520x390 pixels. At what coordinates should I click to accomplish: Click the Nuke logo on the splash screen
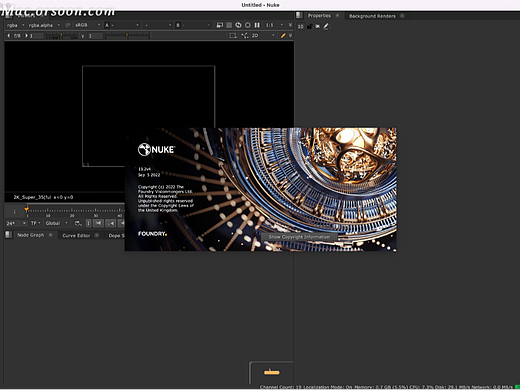tap(156, 149)
